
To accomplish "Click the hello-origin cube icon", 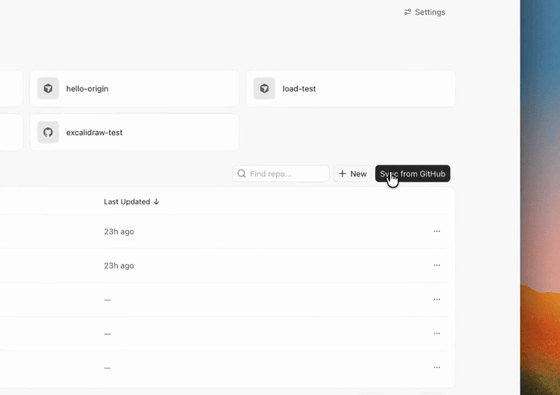I will pos(48,88).
